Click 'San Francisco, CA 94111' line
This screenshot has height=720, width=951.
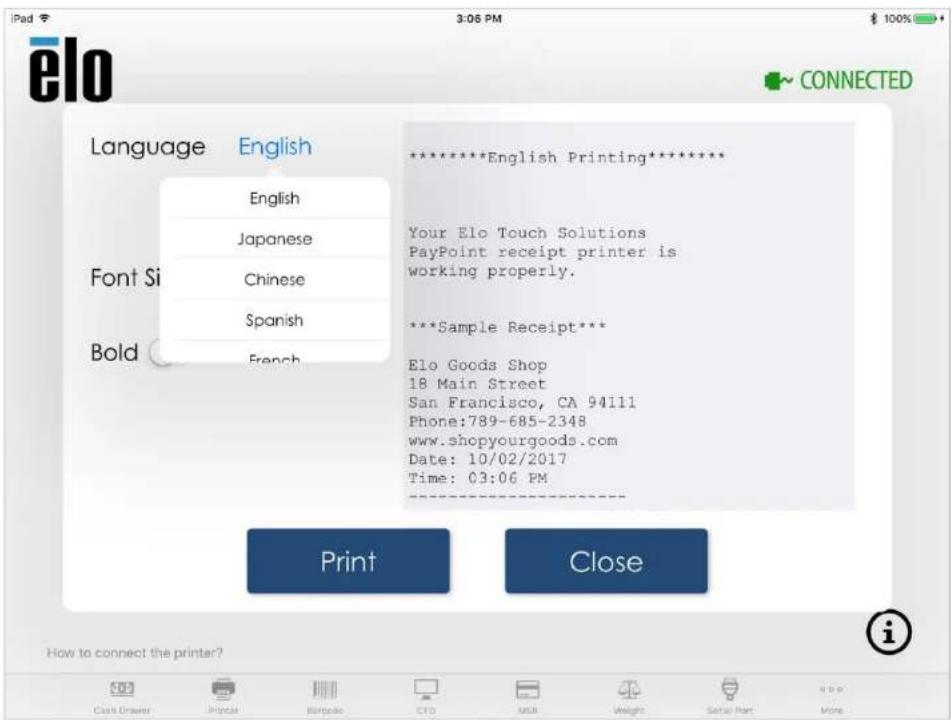click(x=522, y=403)
